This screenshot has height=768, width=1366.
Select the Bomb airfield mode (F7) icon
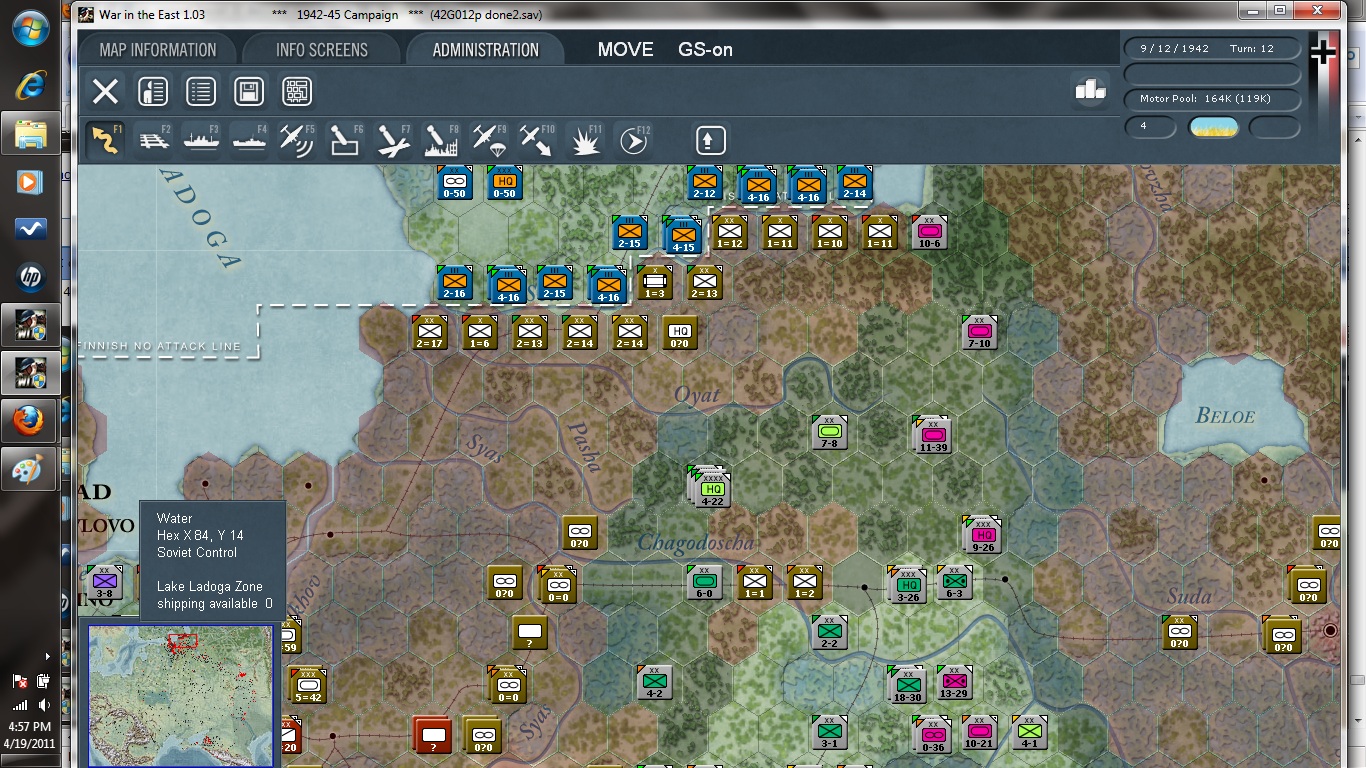tap(393, 140)
